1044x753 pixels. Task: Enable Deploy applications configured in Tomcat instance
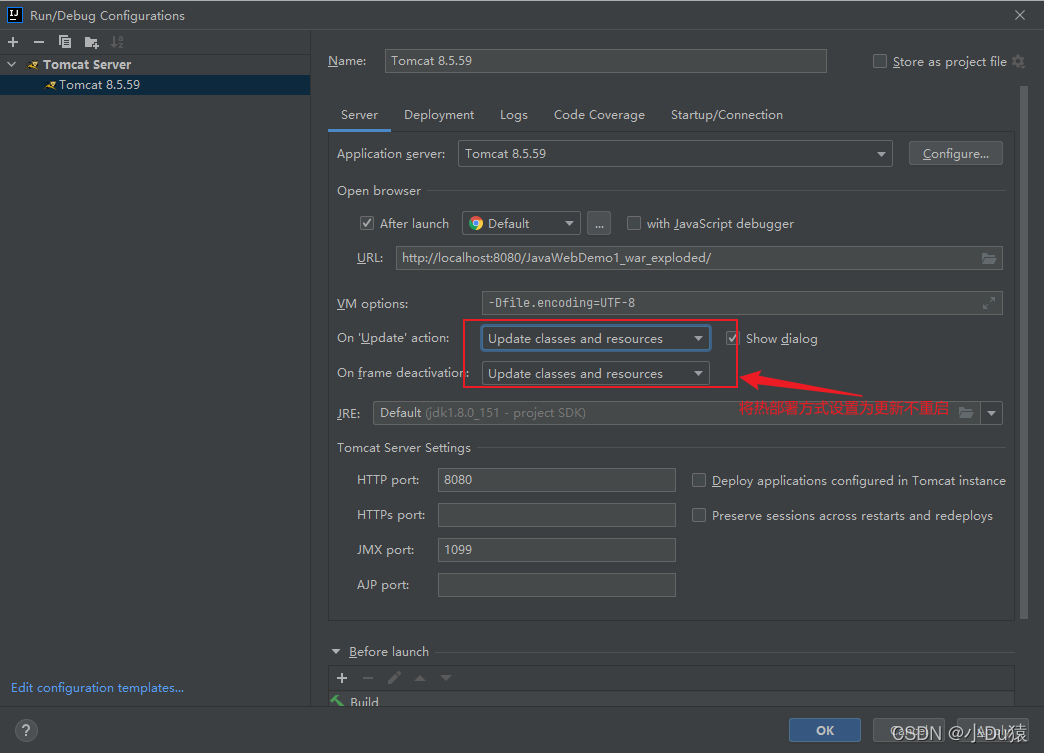(x=698, y=480)
